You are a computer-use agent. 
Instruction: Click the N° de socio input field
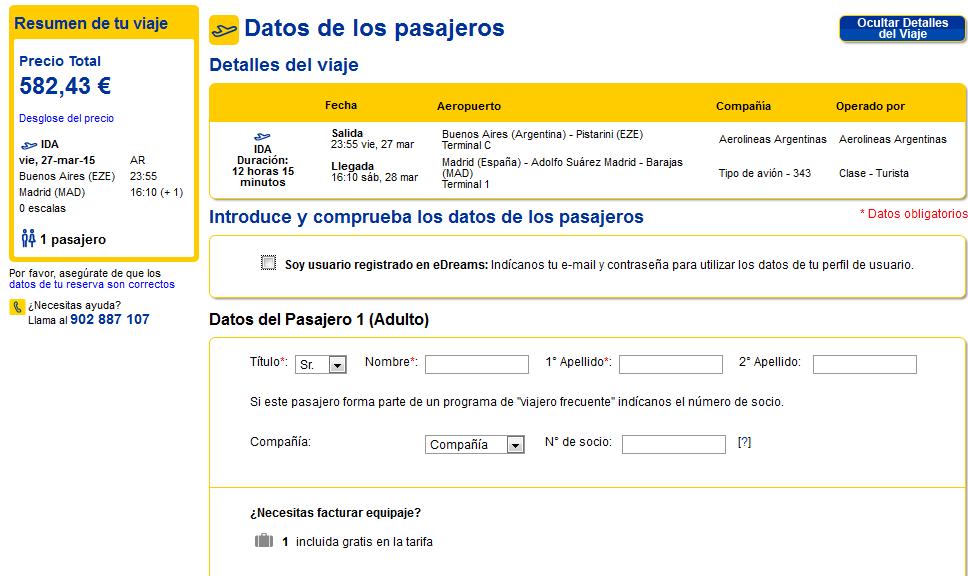click(x=674, y=445)
